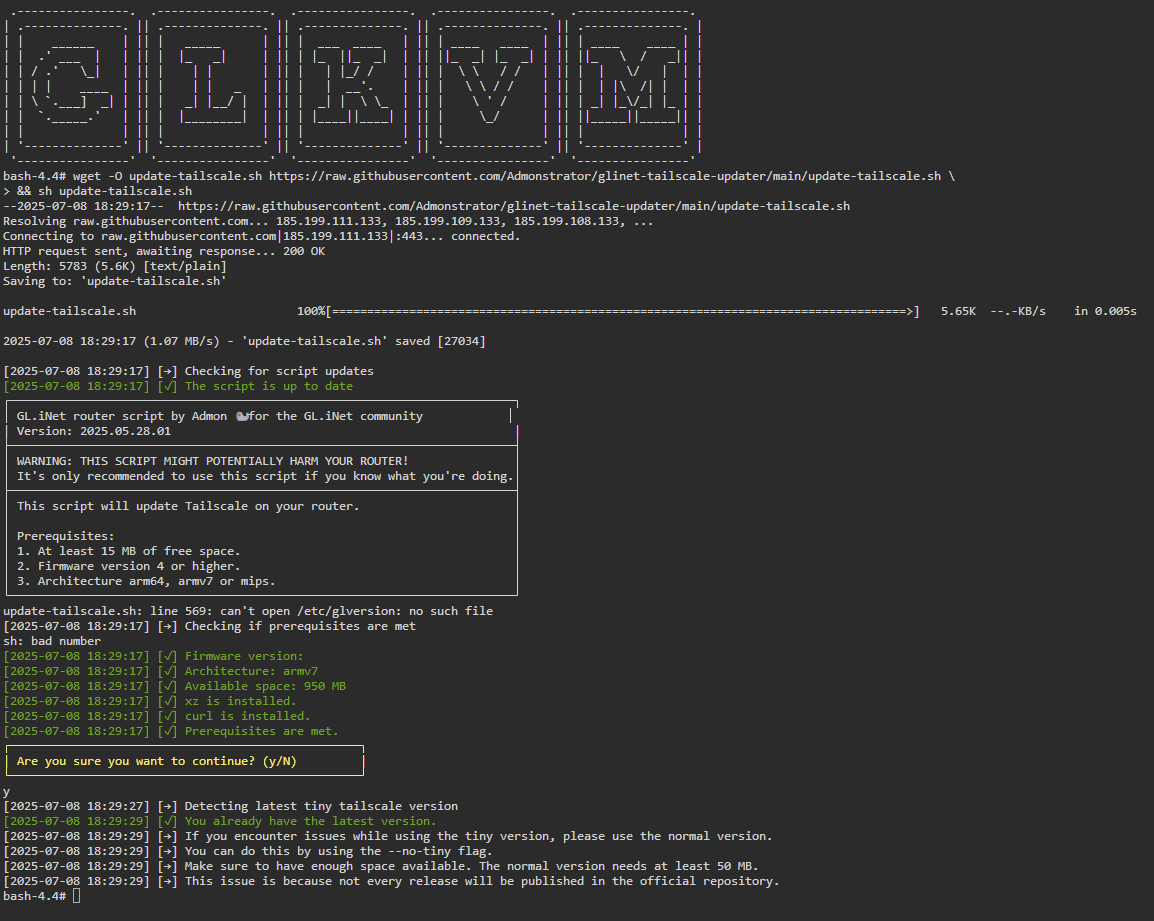
Task: Click the wget command URL in the first prompt line
Action: pyautogui.click(x=605, y=176)
